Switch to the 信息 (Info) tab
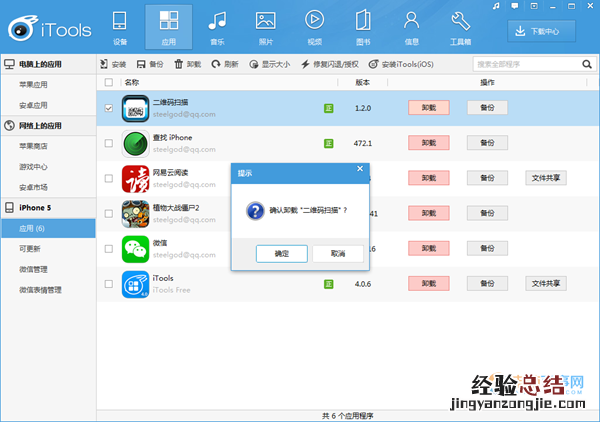The width and height of the screenshot is (600, 422). click(412, 27)
